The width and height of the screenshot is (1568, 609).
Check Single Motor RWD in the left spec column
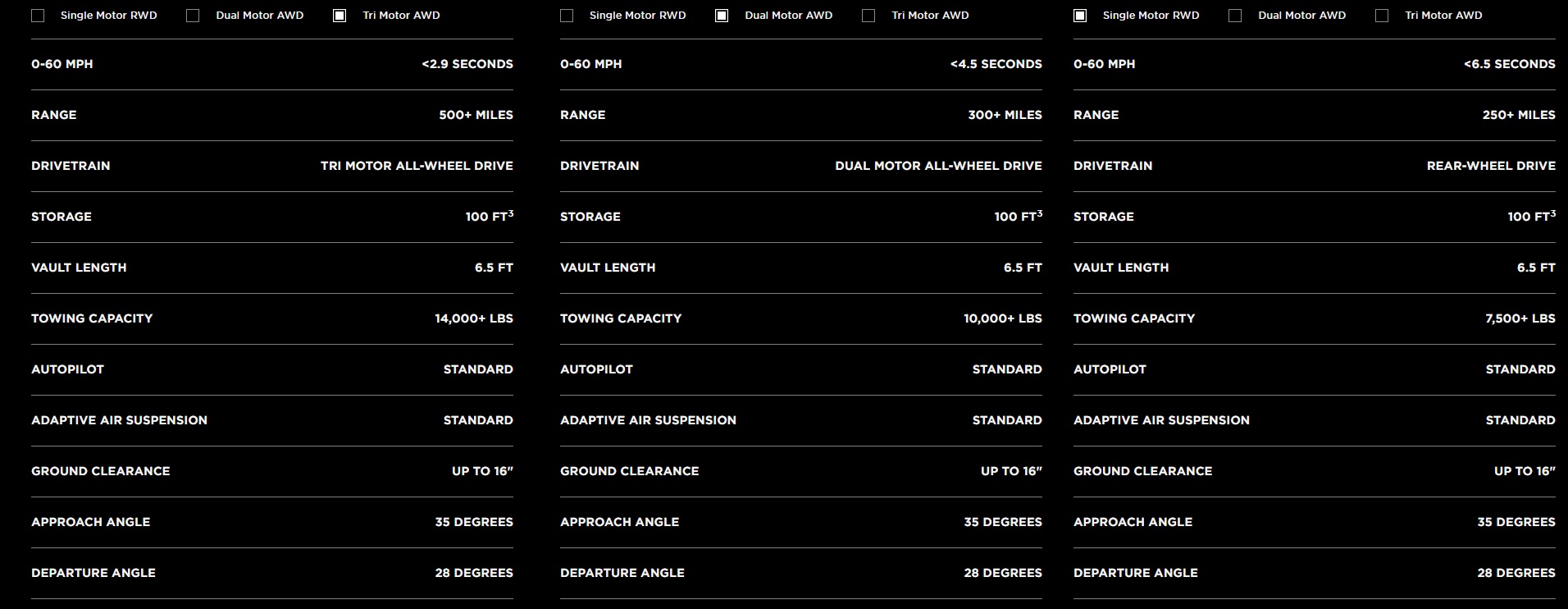pos(38,16)
